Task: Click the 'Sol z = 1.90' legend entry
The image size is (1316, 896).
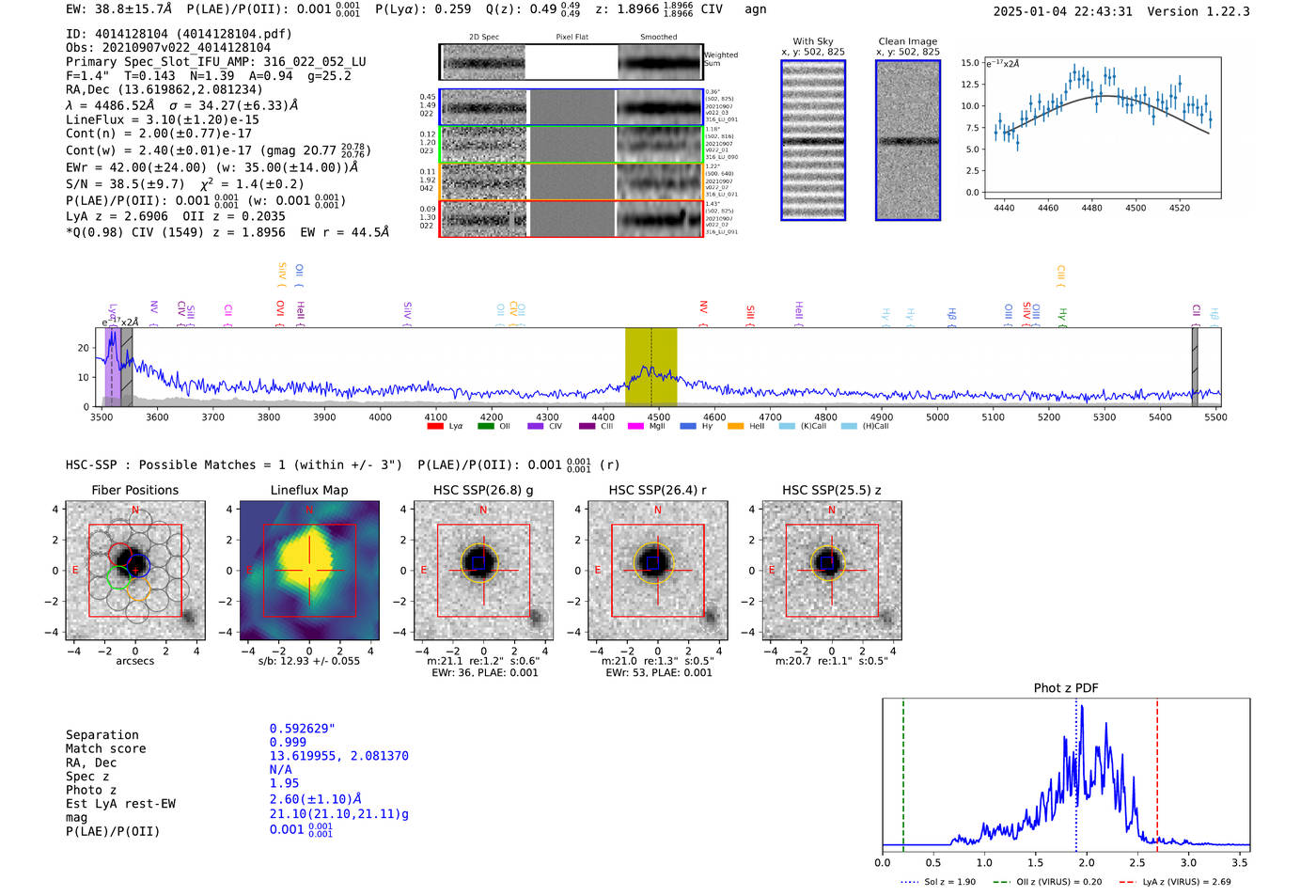Action: click(940, 882)
